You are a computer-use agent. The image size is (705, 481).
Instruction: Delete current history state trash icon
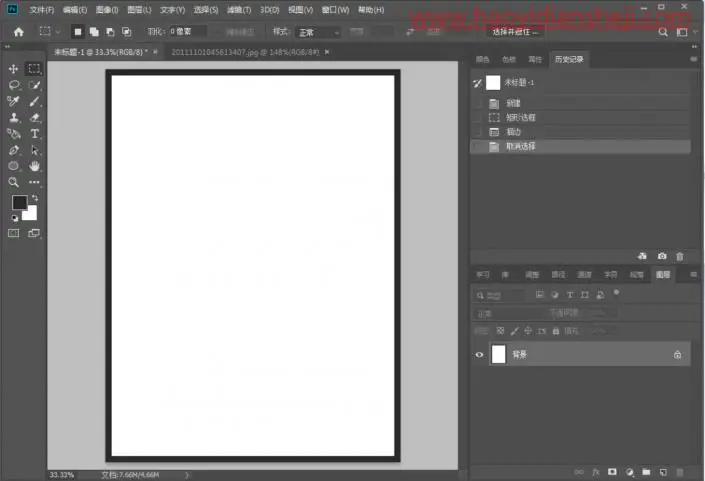(680, 256)
